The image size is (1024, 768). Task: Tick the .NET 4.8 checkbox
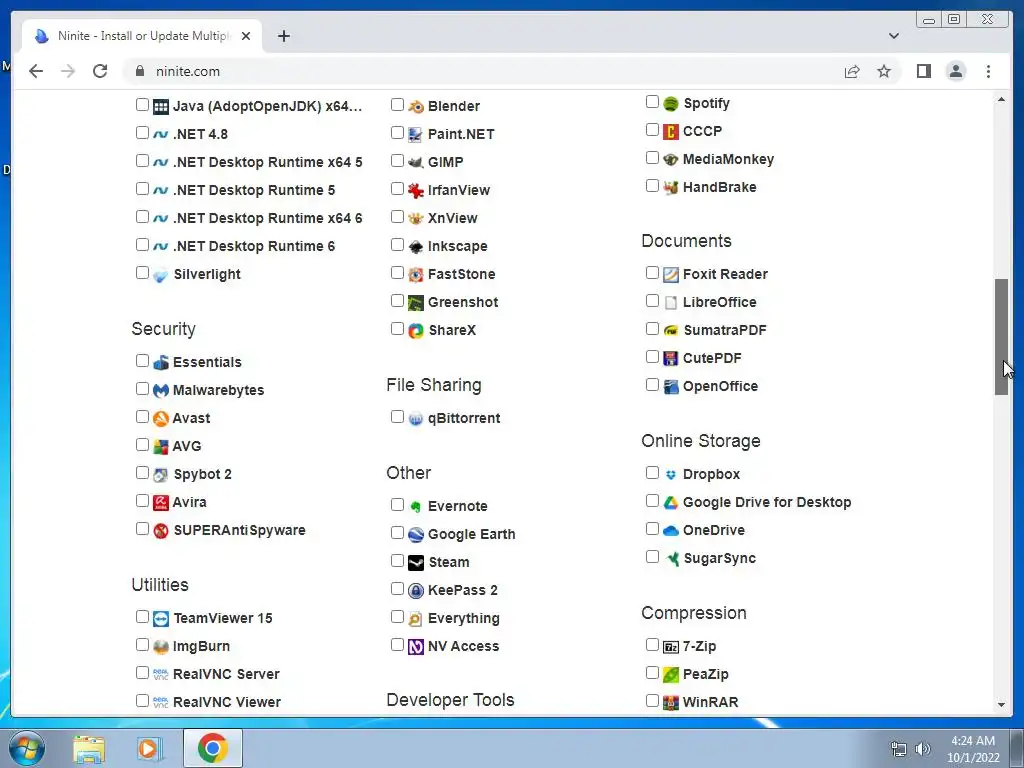pyautogui.click(x=142, y=133)
